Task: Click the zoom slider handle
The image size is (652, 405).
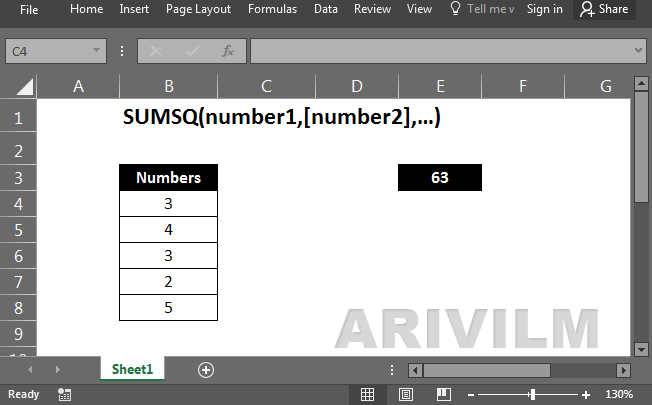Action: point(532,394)
